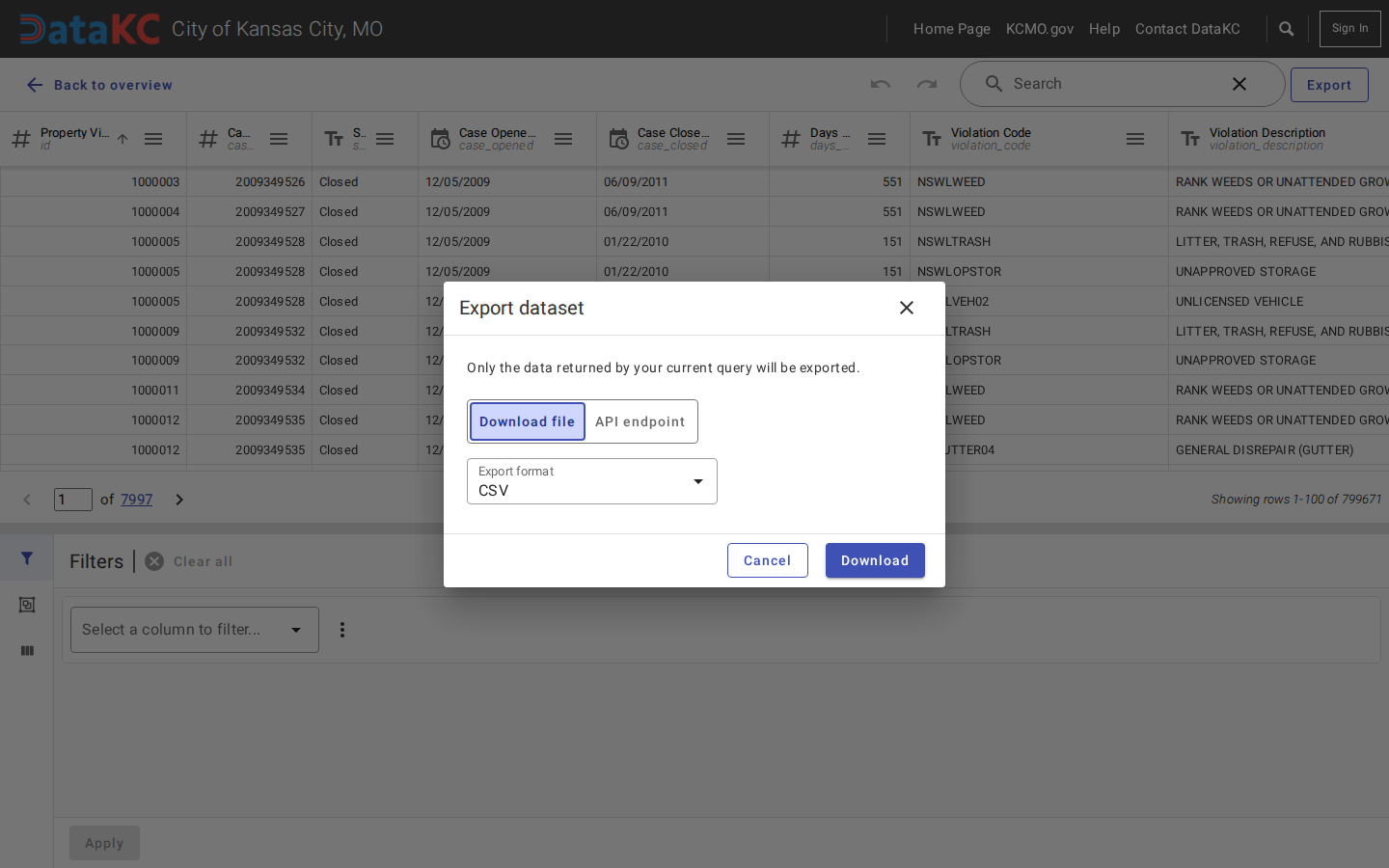Close the Export dataset dialog
Viewport: 1389px width, 868px height.
coord(907,308)
